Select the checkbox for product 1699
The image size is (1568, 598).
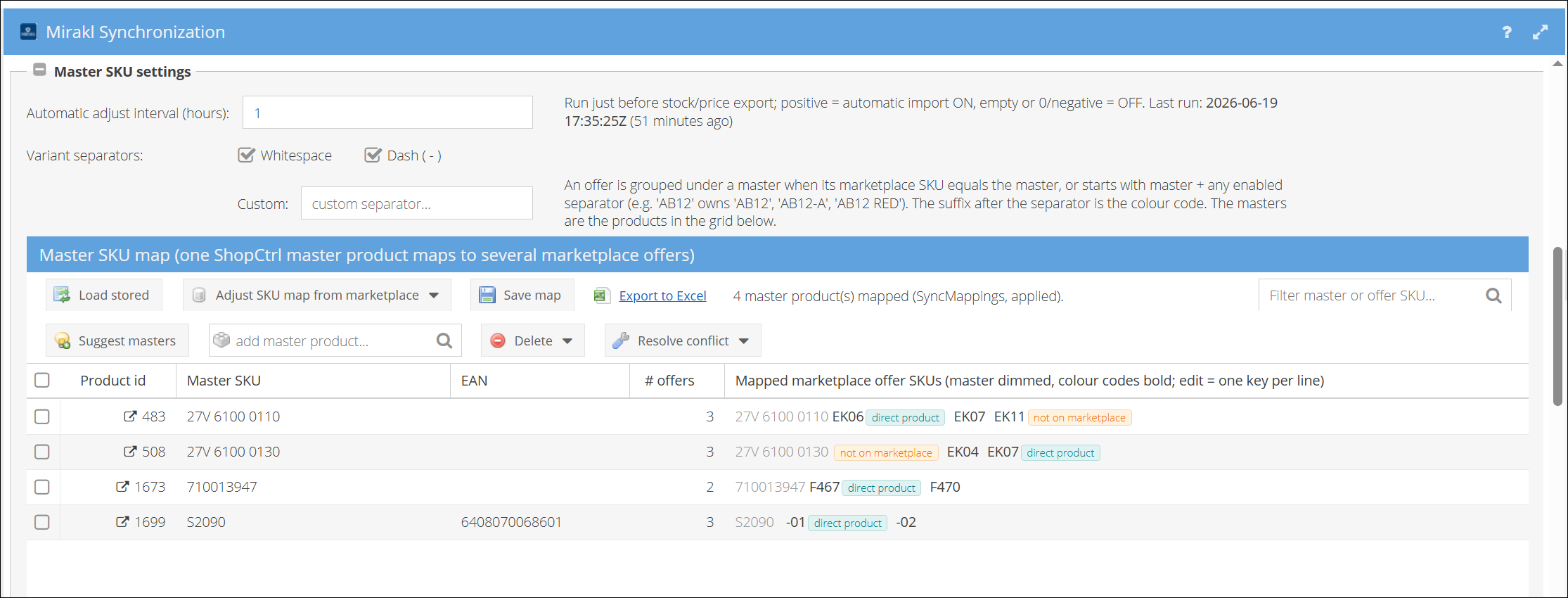(42, 521)
